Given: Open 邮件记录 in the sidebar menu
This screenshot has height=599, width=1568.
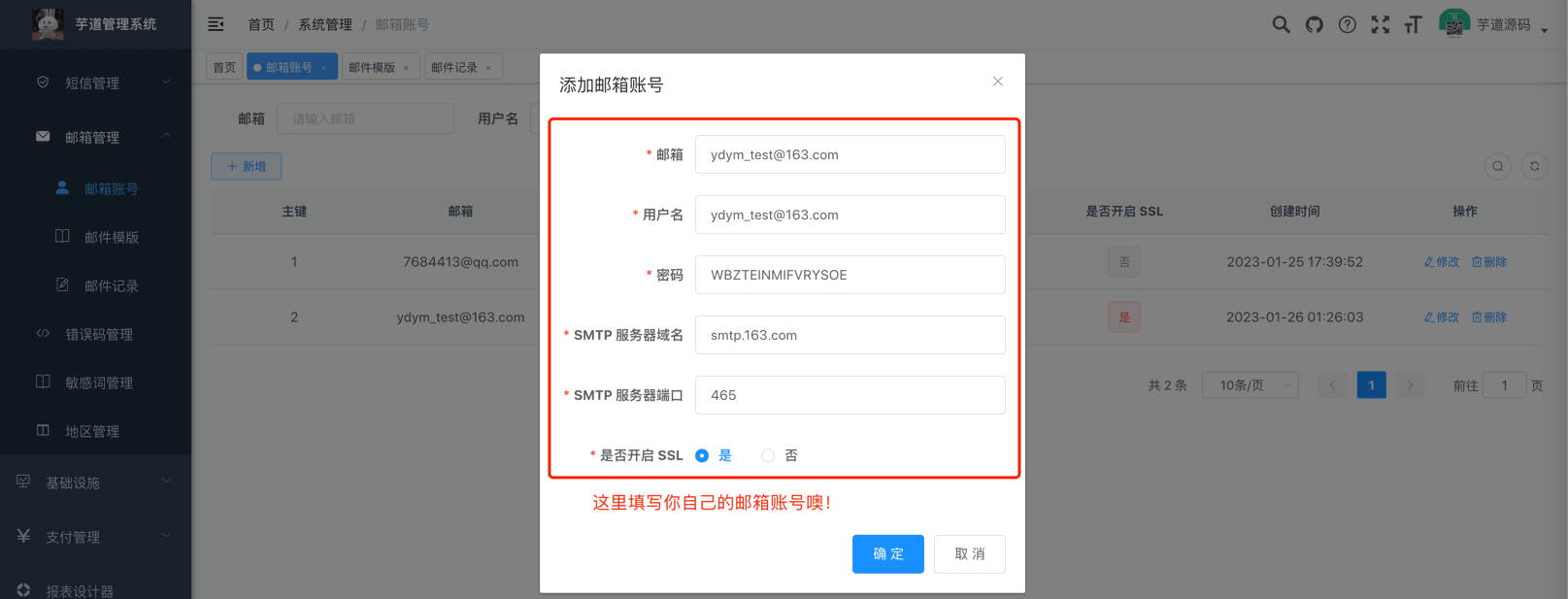Looking at the screenshot, I should (111, 285).
